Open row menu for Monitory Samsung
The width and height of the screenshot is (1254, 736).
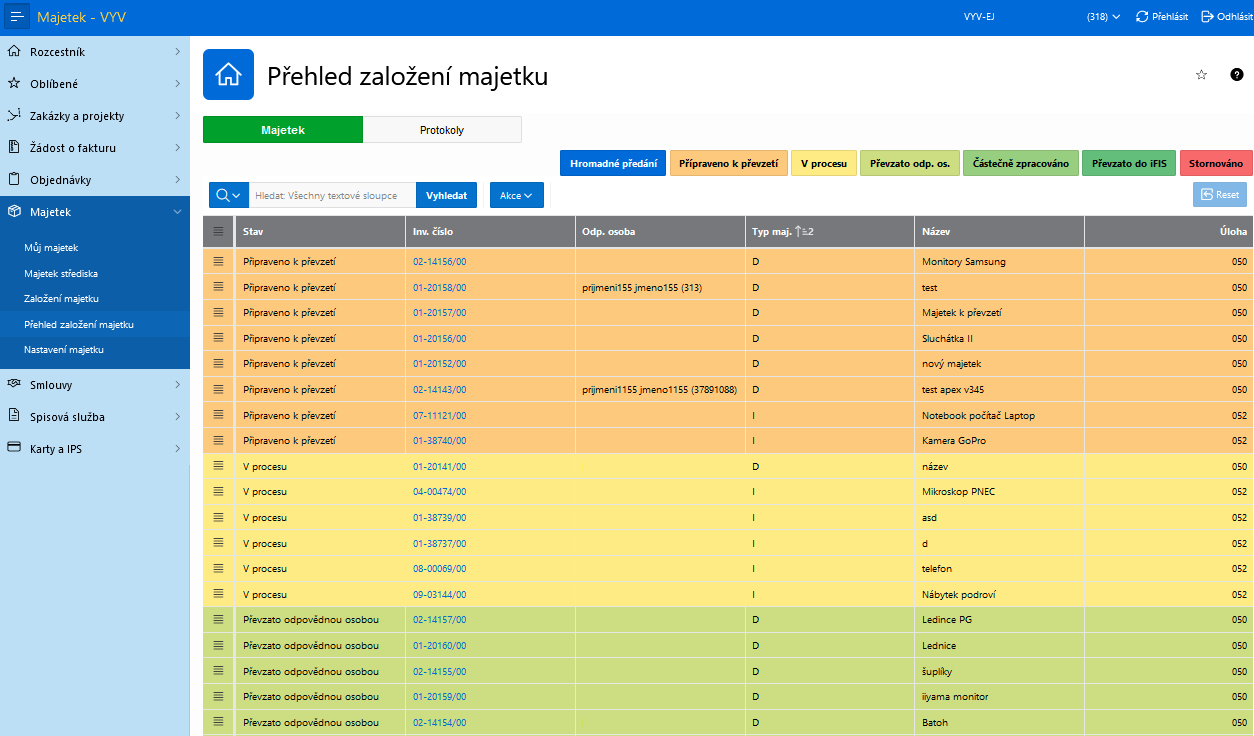coord(218,261)
